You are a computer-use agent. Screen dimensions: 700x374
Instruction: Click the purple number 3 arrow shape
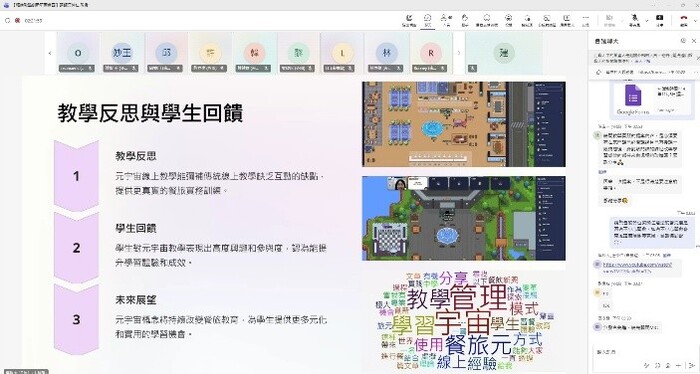coord(76,319)
